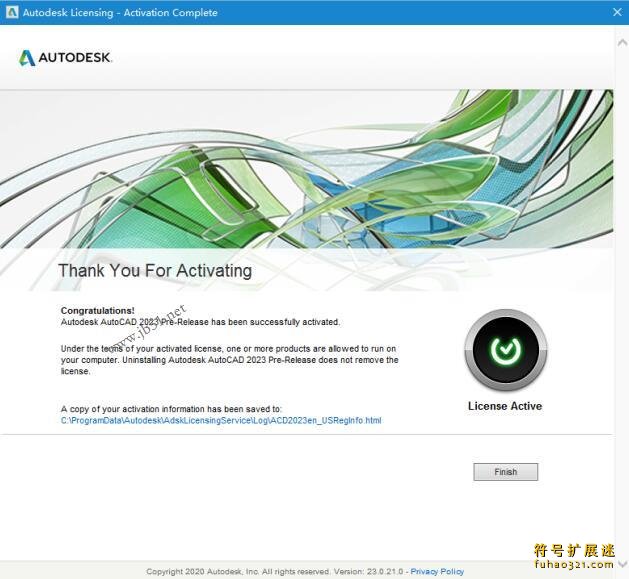Screen dimensions: 629x579
Task: Close the Autodesk Licensing window
Action: click(x=617, y=12)
